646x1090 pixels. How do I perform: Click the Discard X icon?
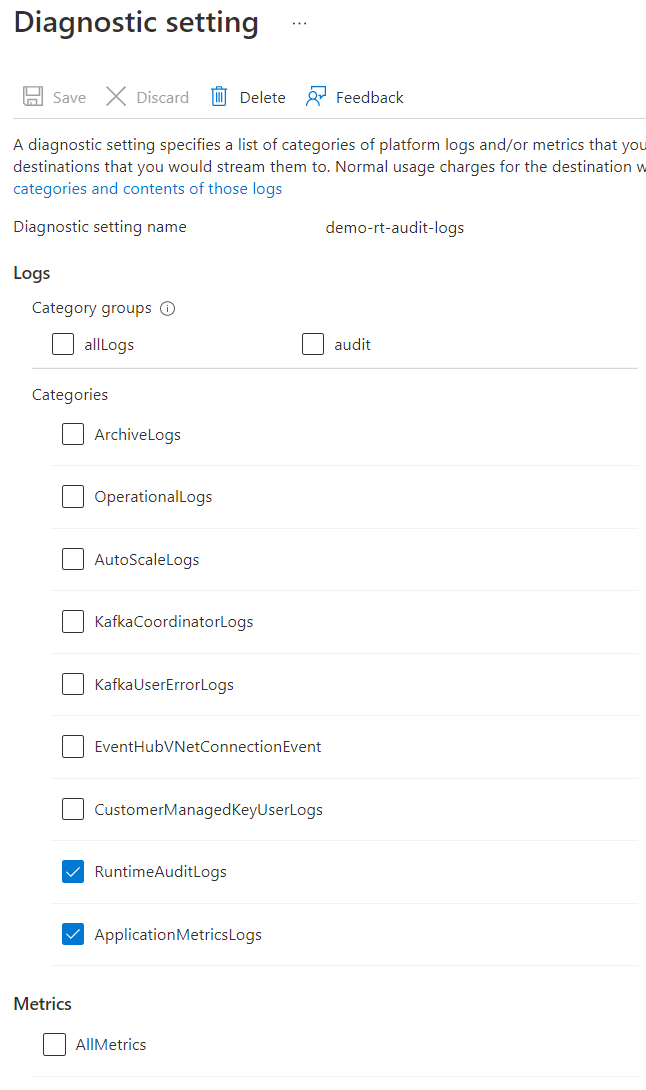[x=116, y=97]
